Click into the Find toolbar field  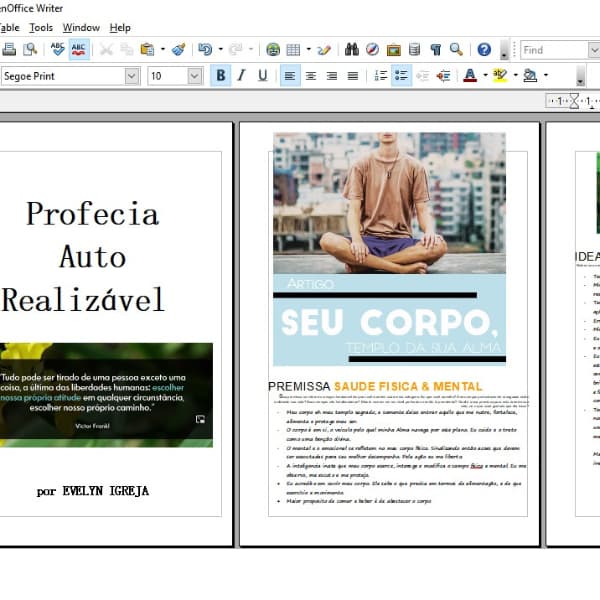[554, 50]
